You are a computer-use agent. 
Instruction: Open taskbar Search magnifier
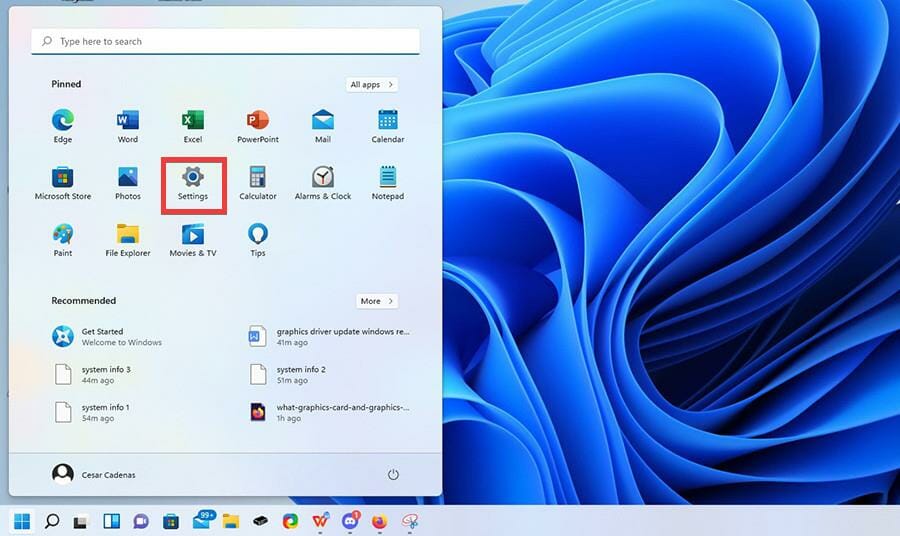coord(52,521)
